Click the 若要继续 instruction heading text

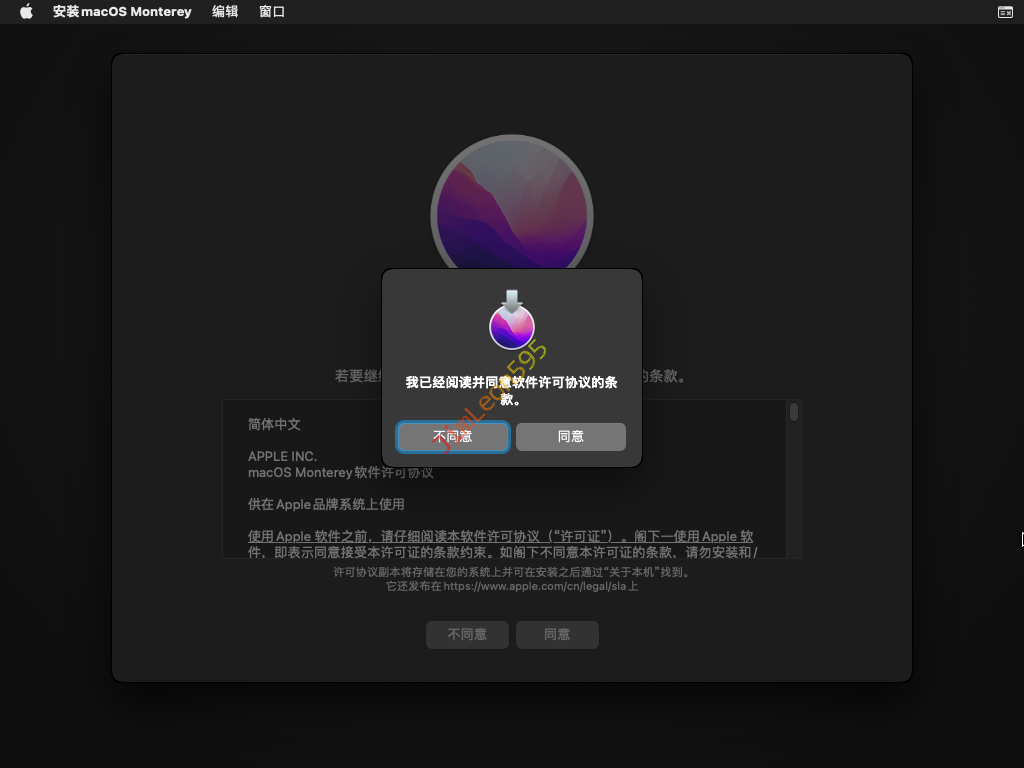click(x=357, y=377)
